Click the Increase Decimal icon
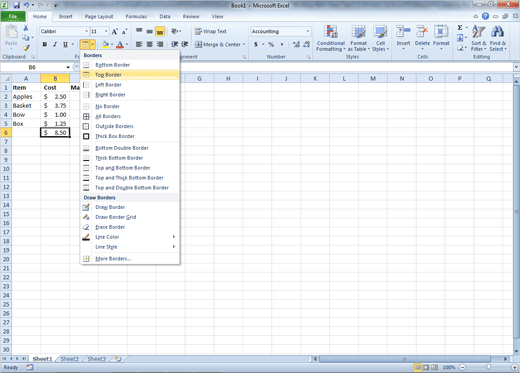 click(x=296, y=44)
